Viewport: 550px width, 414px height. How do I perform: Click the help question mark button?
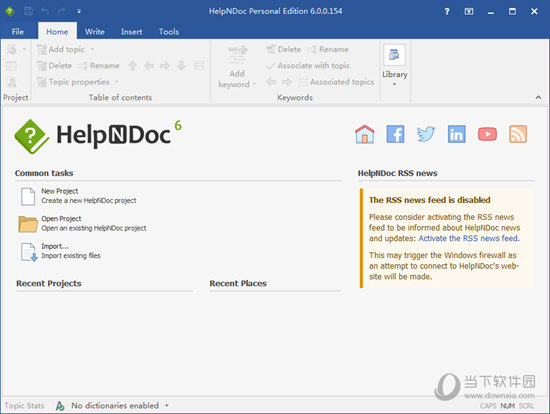click(x=447, y=12)
